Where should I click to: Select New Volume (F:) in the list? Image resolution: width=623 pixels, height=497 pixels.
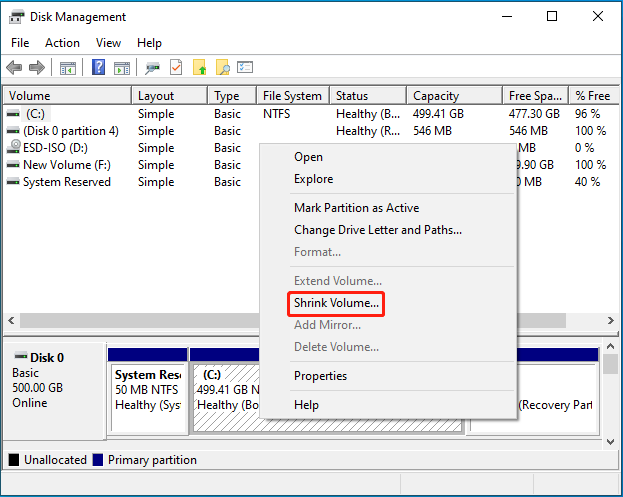[67, 165]
